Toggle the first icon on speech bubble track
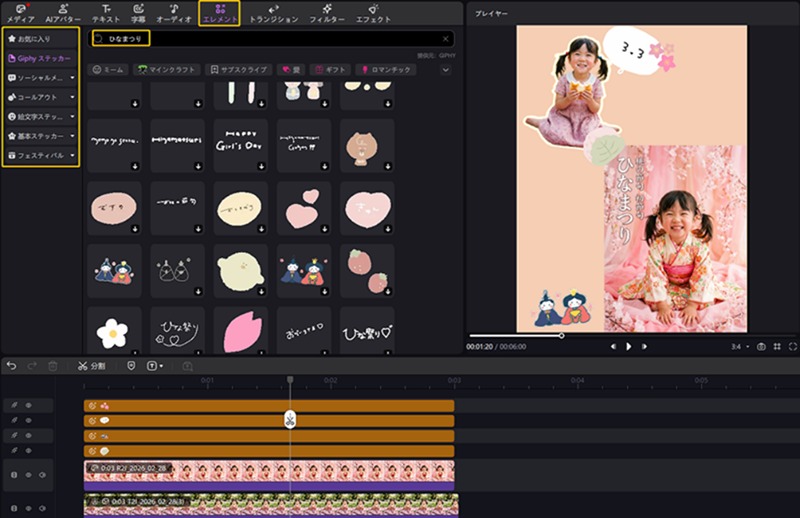The width and height of the screenshot is (800, 518). pos(14,421)
